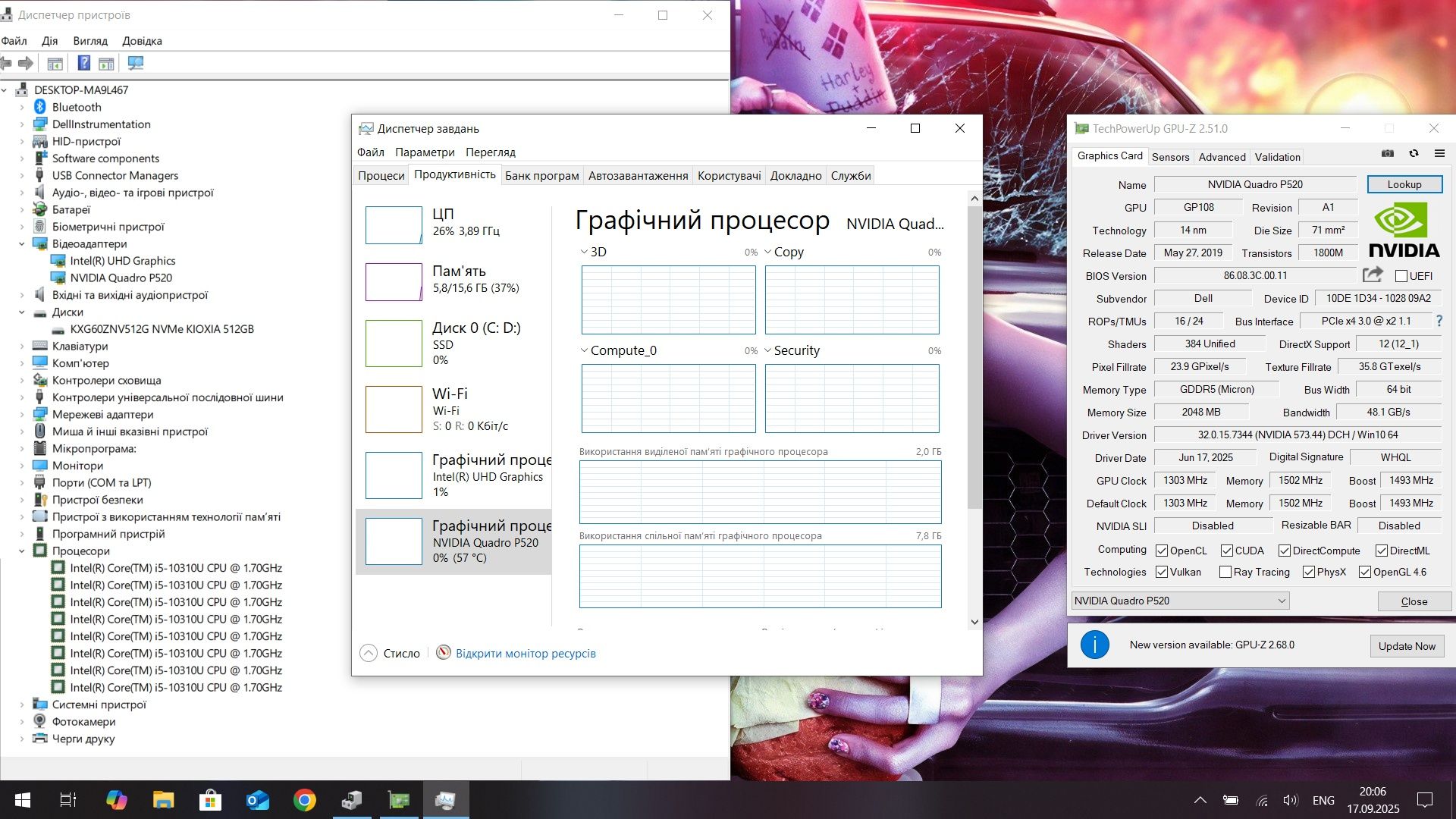Select Пам'ять performance graph thumbnail

[394, 282]
